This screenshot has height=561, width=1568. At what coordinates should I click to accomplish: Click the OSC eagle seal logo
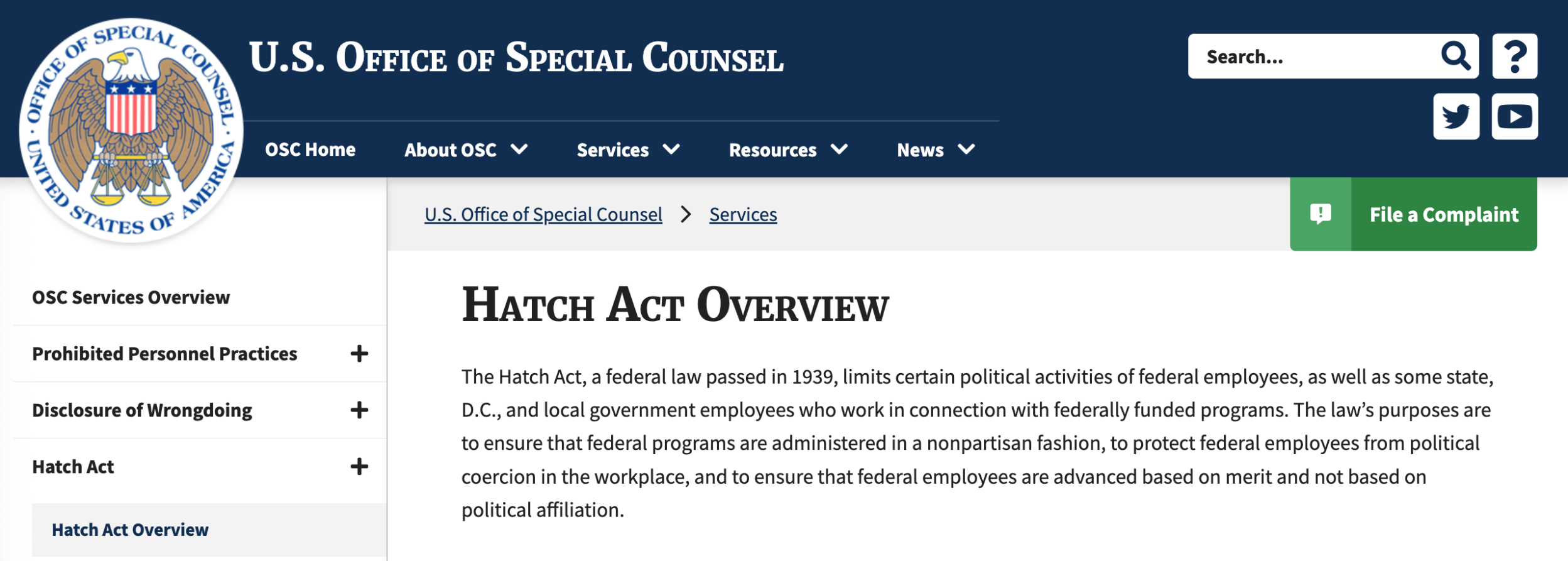tap(131, 131)
